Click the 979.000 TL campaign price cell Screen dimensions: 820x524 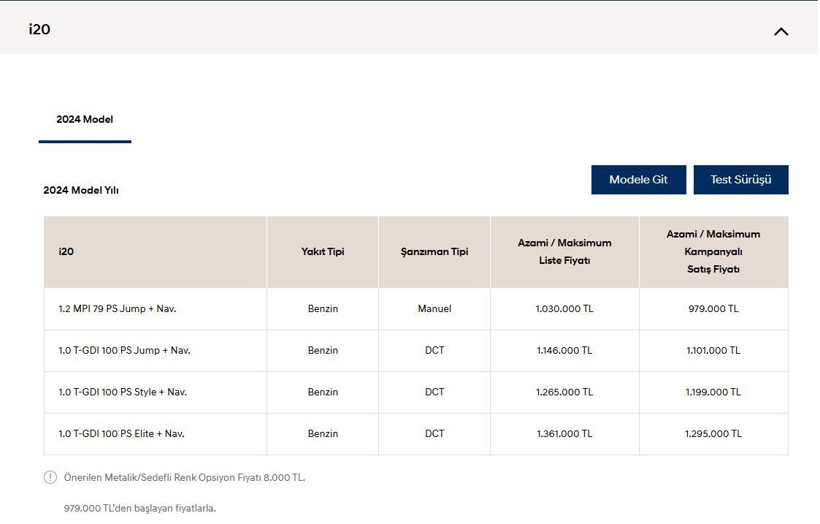713,309
